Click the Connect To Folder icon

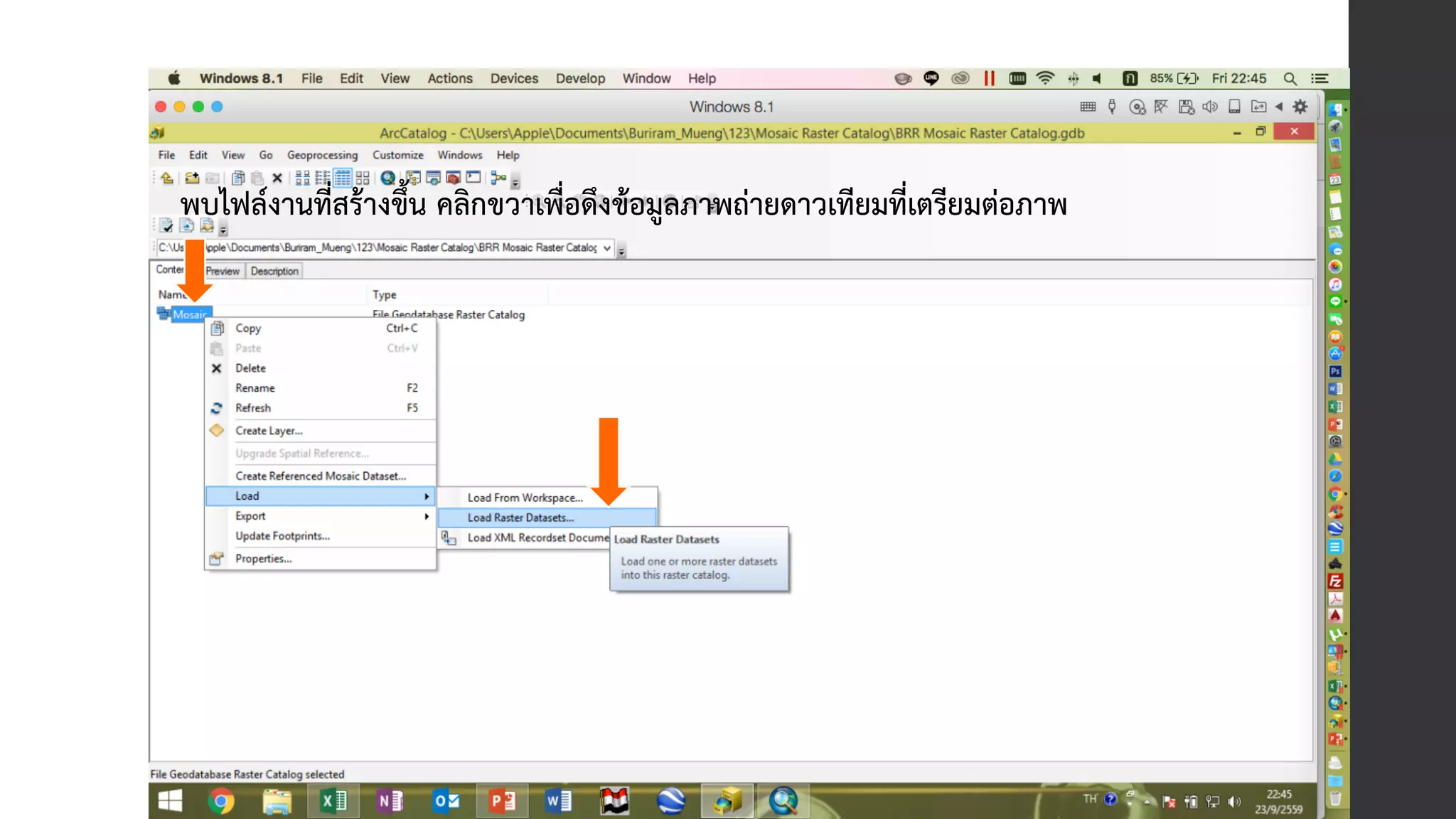pos(191,178)
